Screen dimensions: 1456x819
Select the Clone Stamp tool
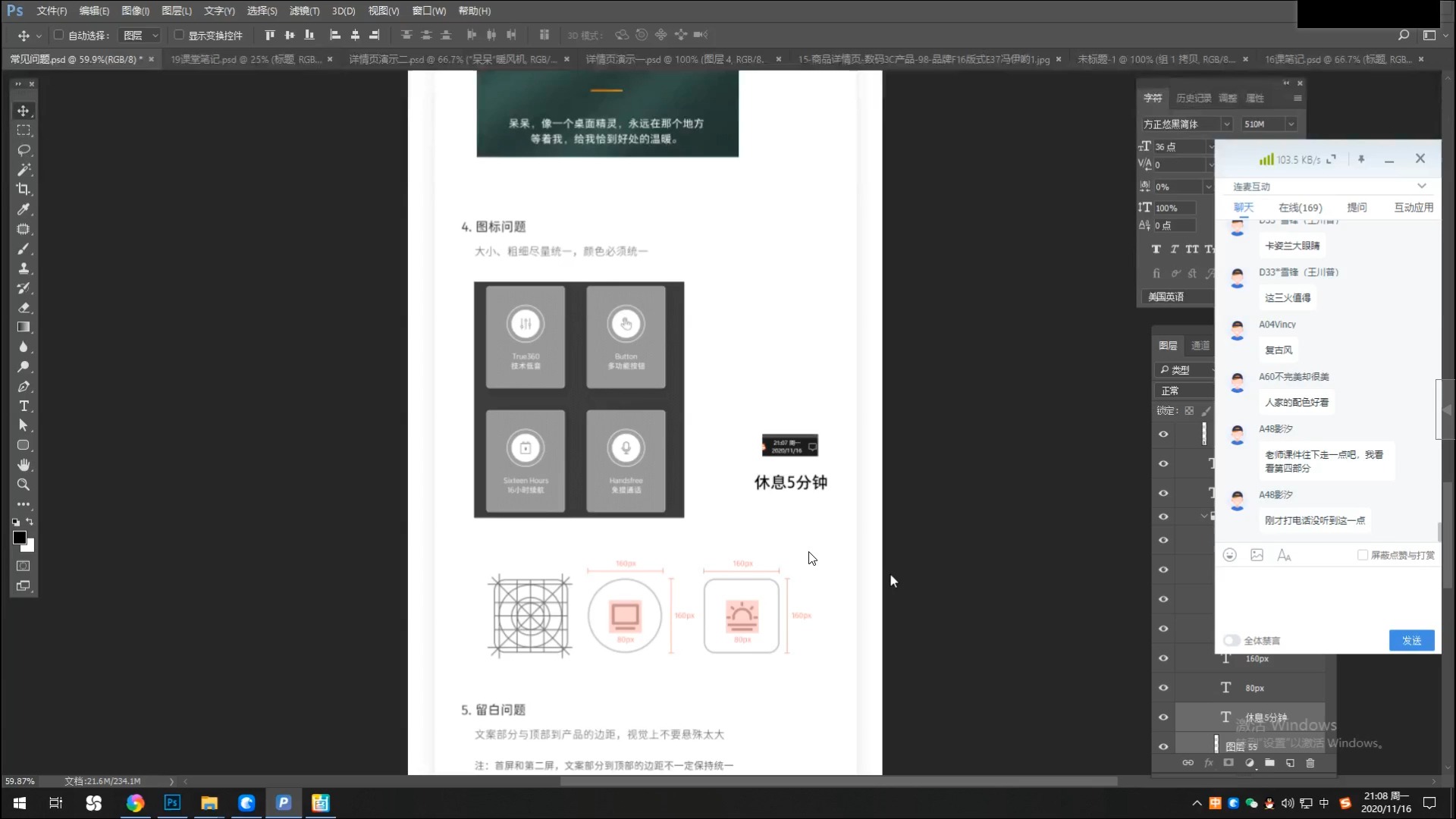pyautogui.click(x=24, y=268)
